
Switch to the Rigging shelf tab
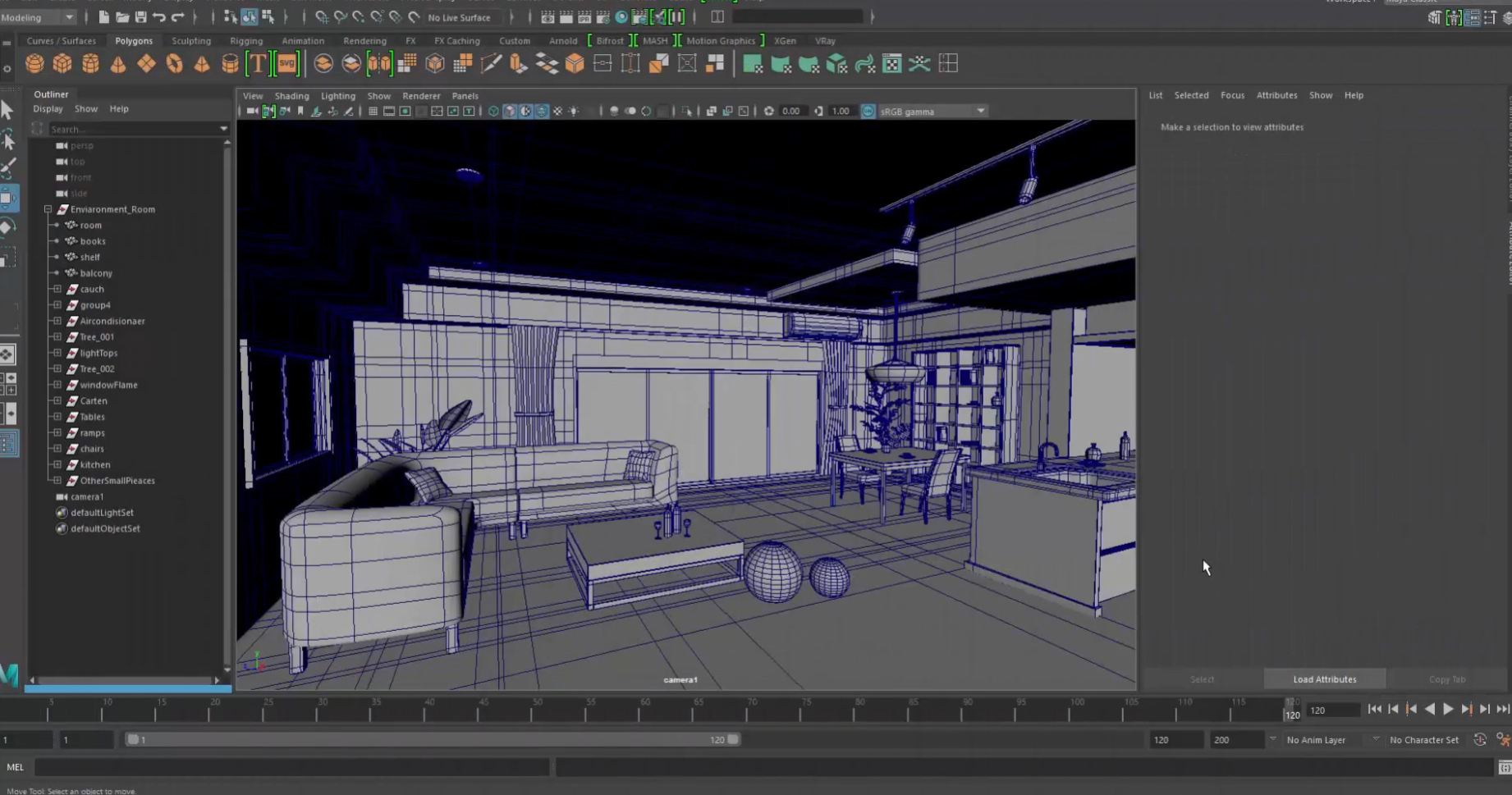pyautogui.click(x=246, y=41)
